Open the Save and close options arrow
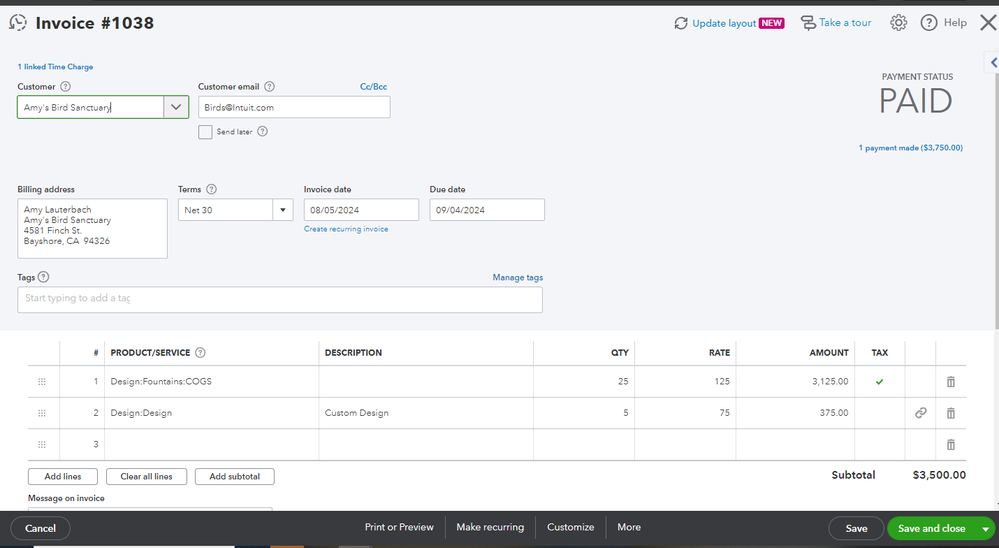 point(986,529)
